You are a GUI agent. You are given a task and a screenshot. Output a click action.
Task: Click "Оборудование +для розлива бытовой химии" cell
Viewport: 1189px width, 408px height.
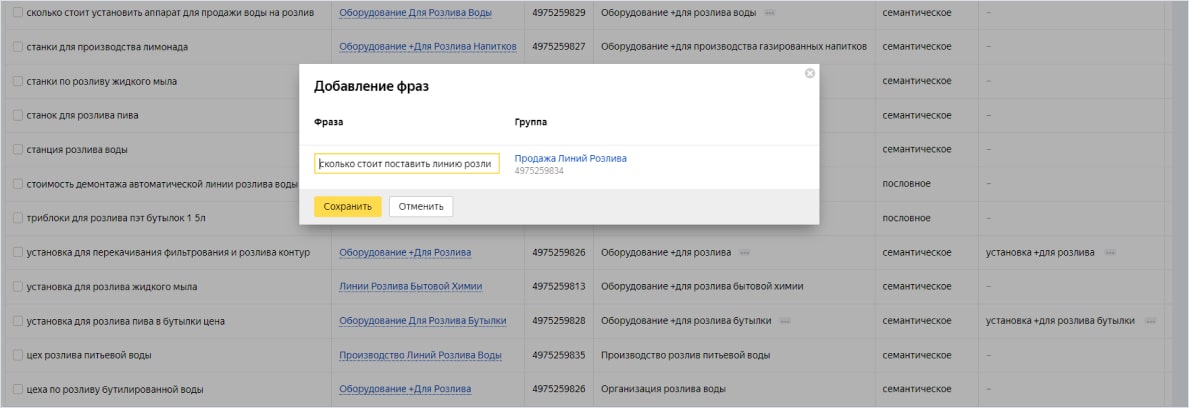(x=701, y=287)
